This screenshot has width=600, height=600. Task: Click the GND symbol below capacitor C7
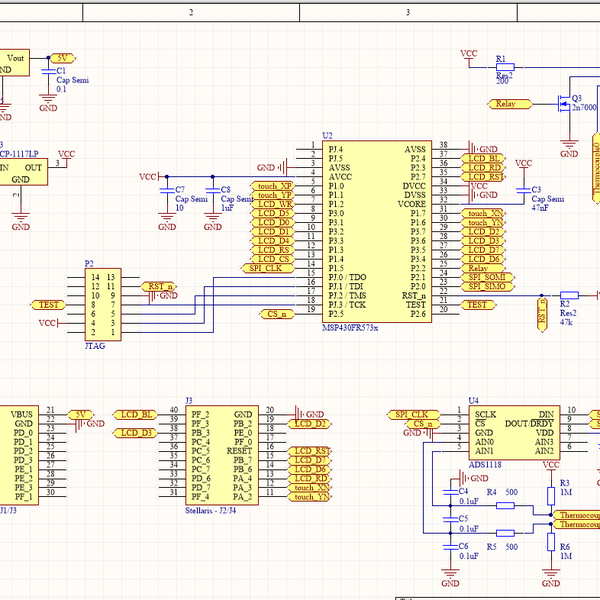tap(167, 222)
